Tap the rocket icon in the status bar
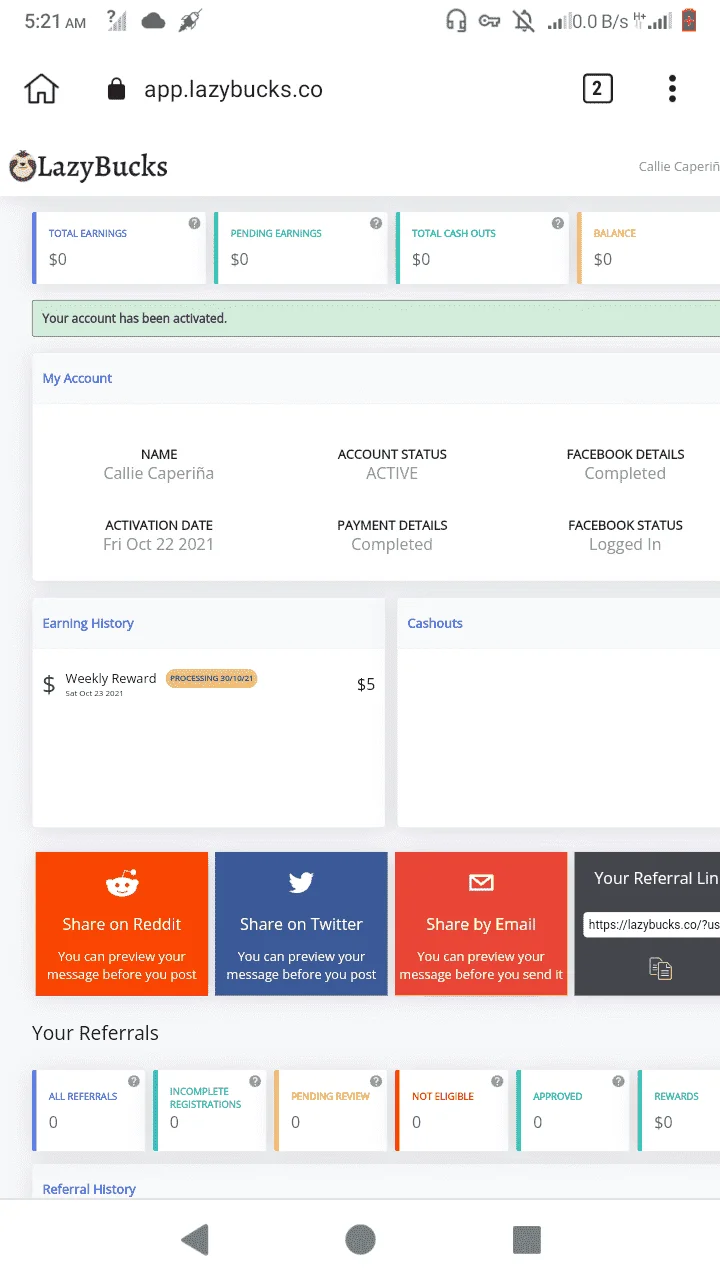 (x=190, y=20)
